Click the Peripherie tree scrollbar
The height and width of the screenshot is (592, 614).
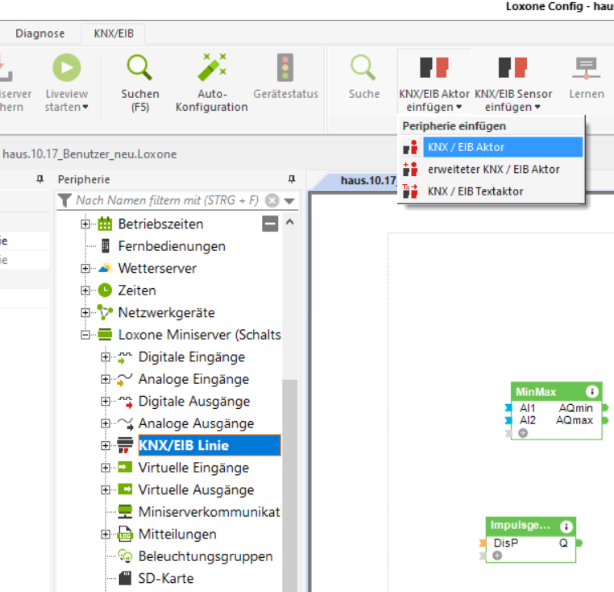click(x=290, y=486)
